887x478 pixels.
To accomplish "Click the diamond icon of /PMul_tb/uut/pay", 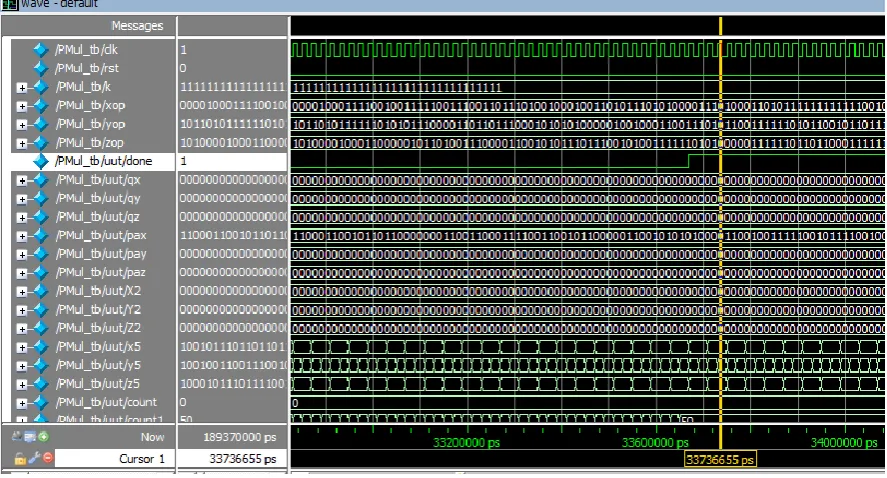I will (x=41, y=254).
